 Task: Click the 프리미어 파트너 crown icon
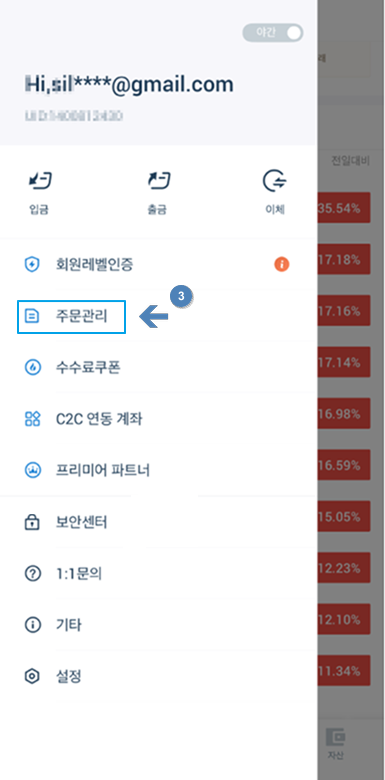coord(32,470)
